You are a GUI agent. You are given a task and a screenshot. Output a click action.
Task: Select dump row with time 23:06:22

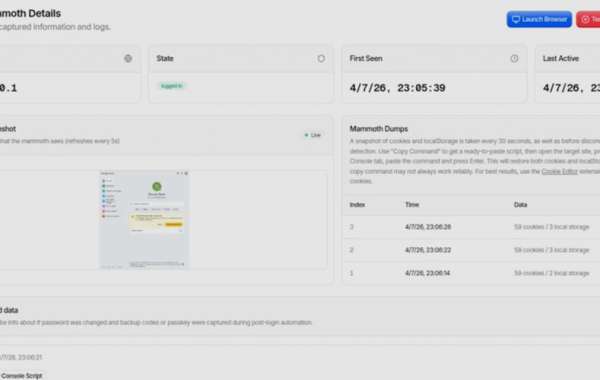pos(471,250)
